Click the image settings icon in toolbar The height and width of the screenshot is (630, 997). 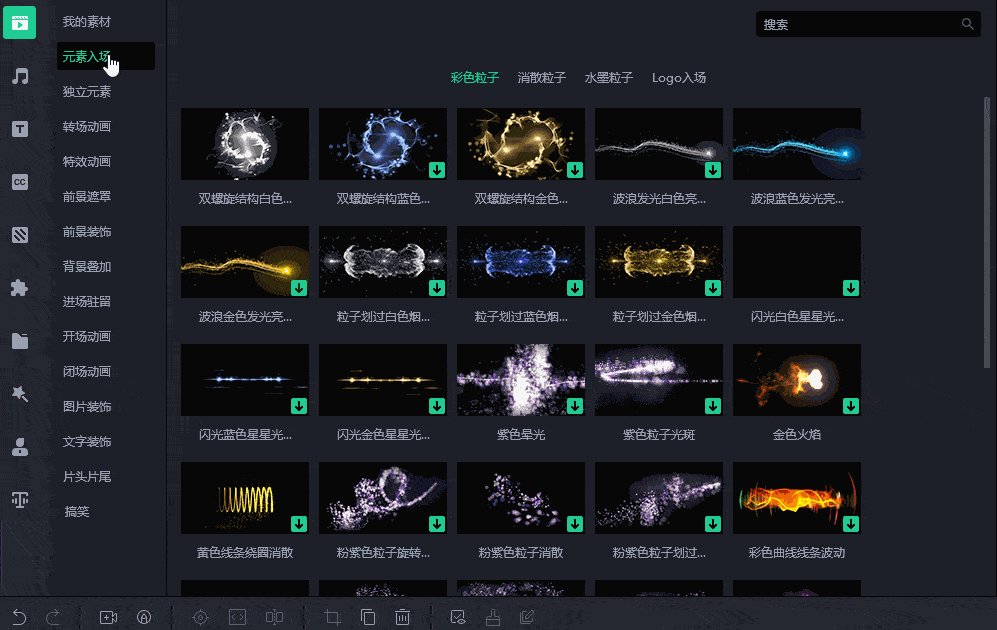pos(458,617)
